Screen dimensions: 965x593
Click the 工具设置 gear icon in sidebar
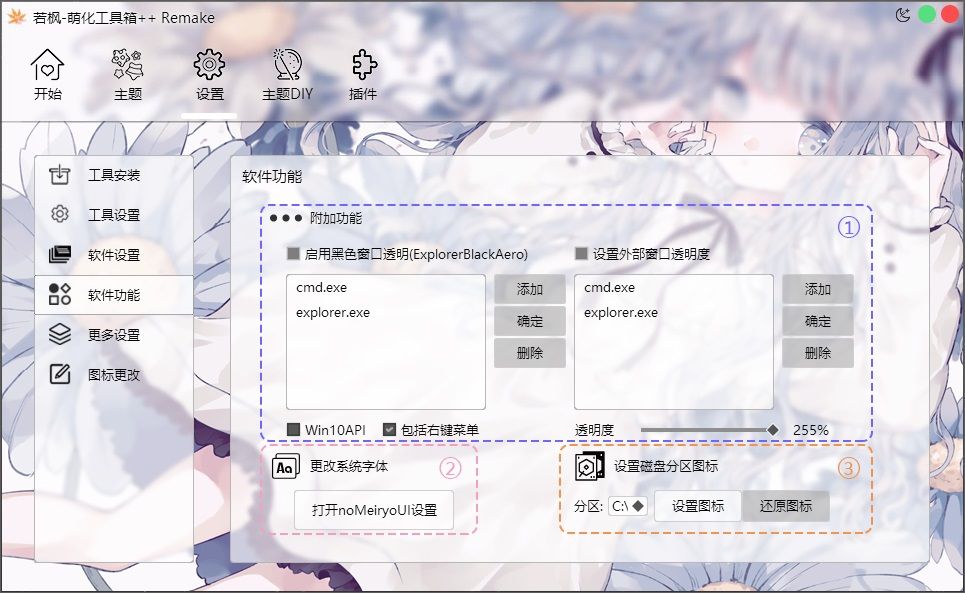60,214
